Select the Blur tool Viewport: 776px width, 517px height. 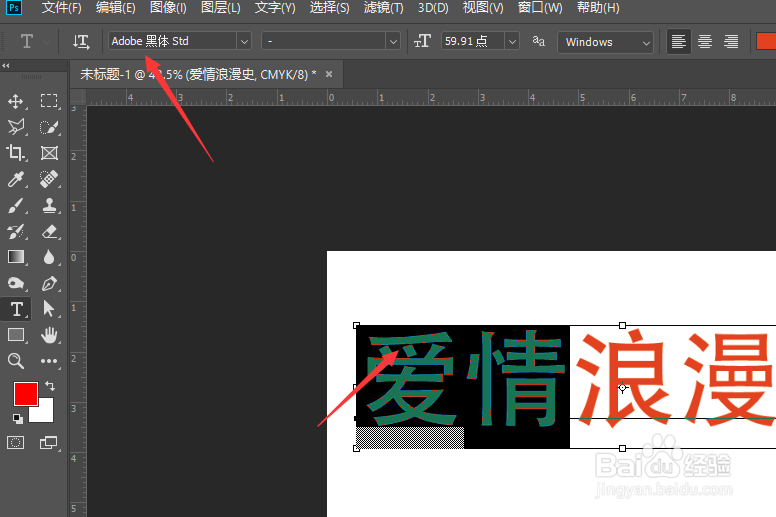click(x=49, y=257)
